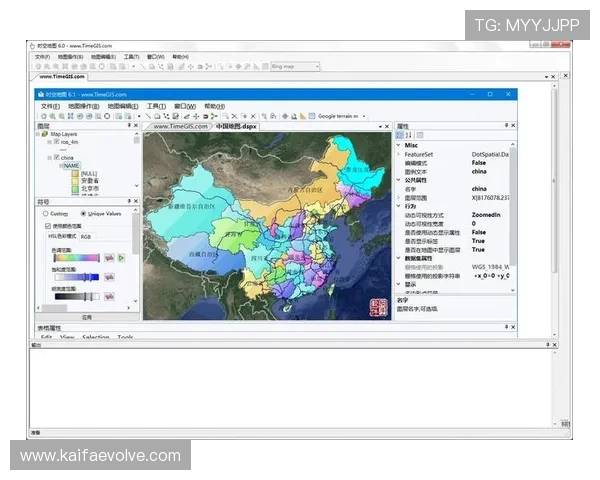
Task: Open the Bing map dropdown in outer window
Action: pyautogui.click(x=317, y=67)
